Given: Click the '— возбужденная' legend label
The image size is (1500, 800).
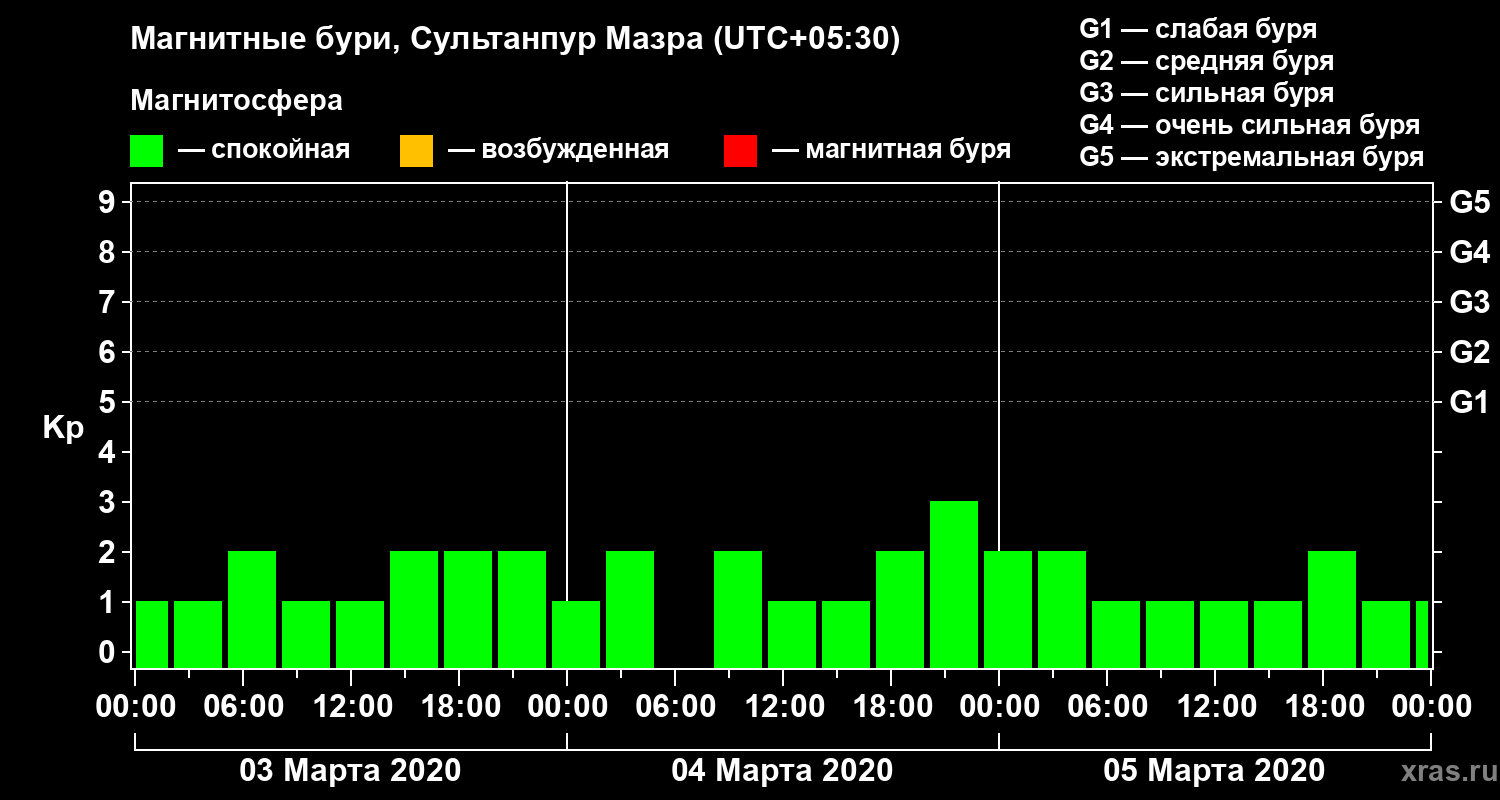Looking at the screenshot, I should click(x=559, y=151).
